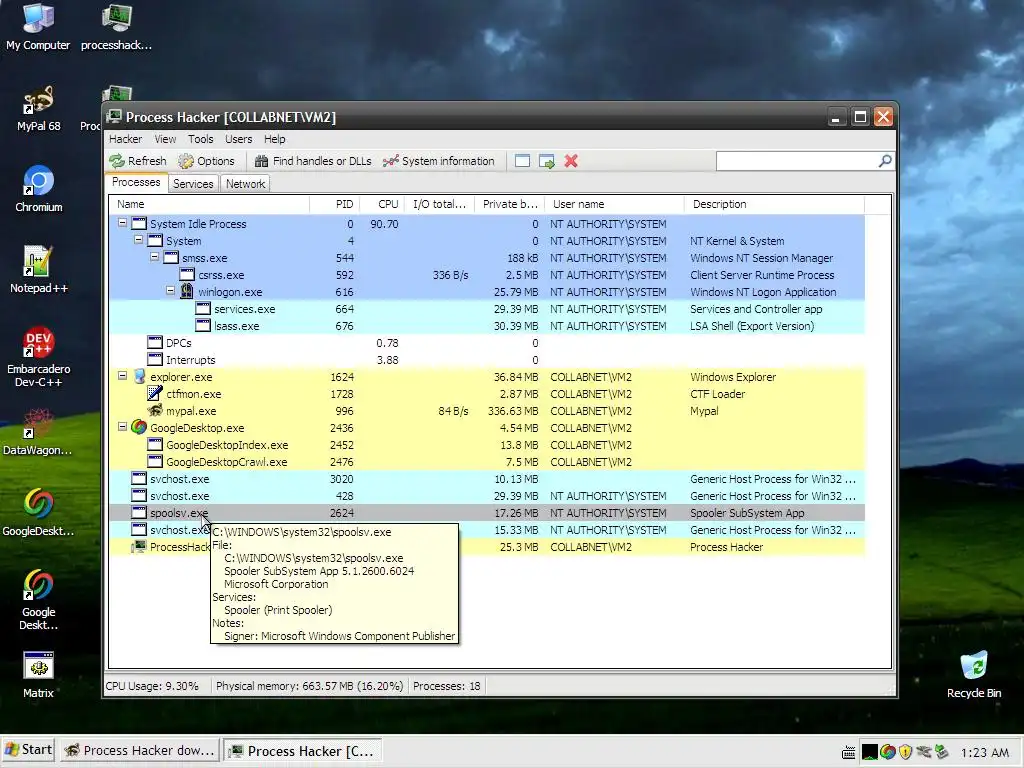Select the GoogleDesktopIndex.exe row
This screenshot has height=768, width=1024.
[487, 445]
